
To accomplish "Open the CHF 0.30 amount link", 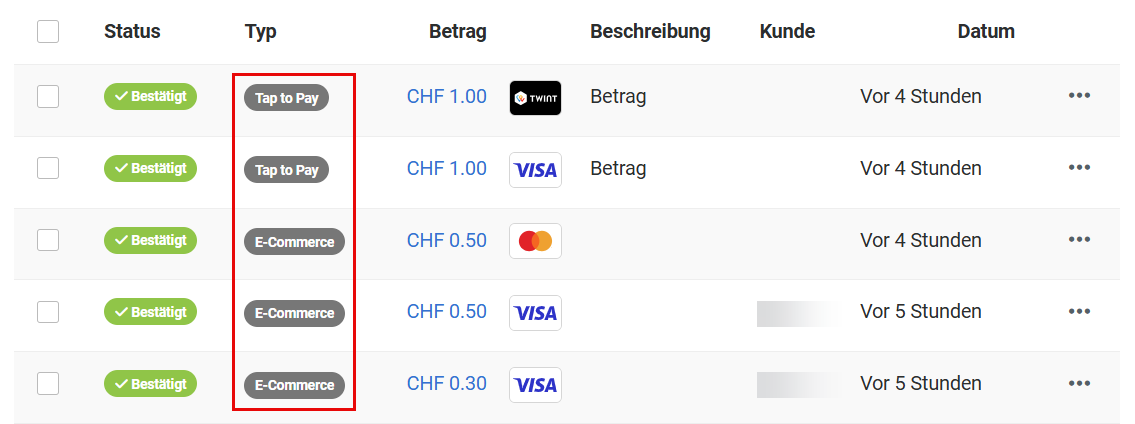I will click(x=447, y=383).
